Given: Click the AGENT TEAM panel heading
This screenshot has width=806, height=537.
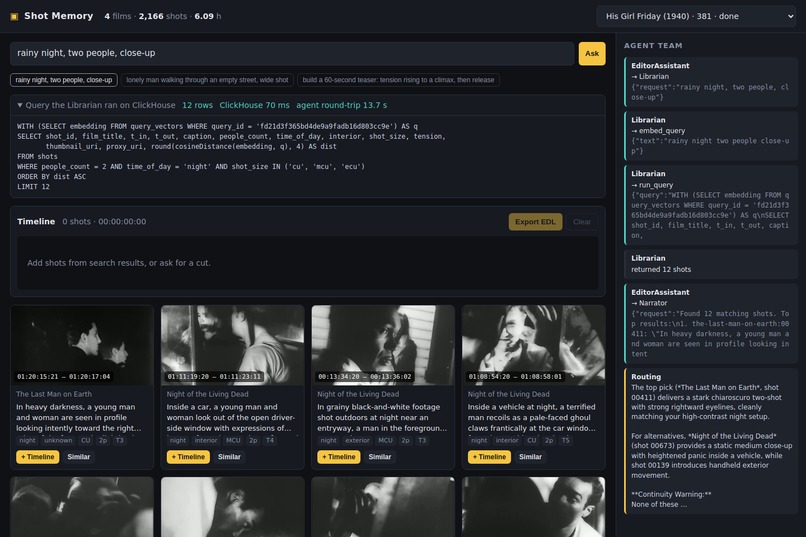Looking at the screenshot, I should coord(653,46).
